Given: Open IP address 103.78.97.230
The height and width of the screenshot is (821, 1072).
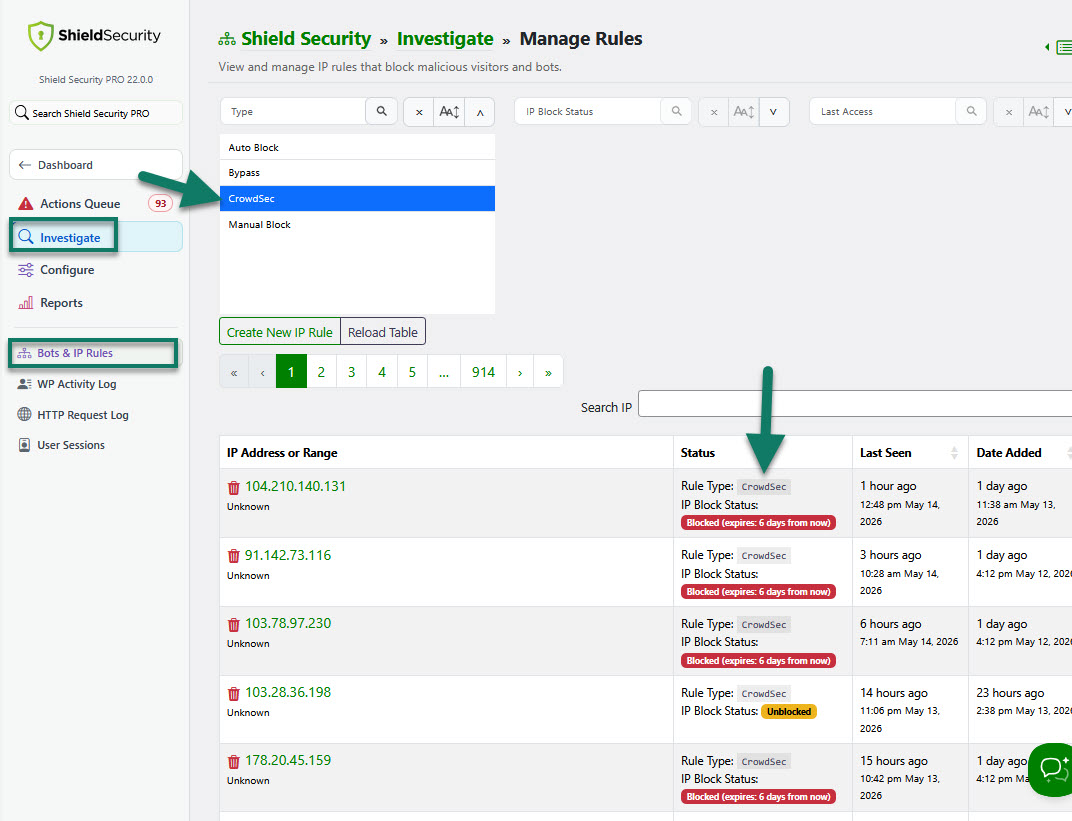Looking at the screenshot, I should click(288, 623).
